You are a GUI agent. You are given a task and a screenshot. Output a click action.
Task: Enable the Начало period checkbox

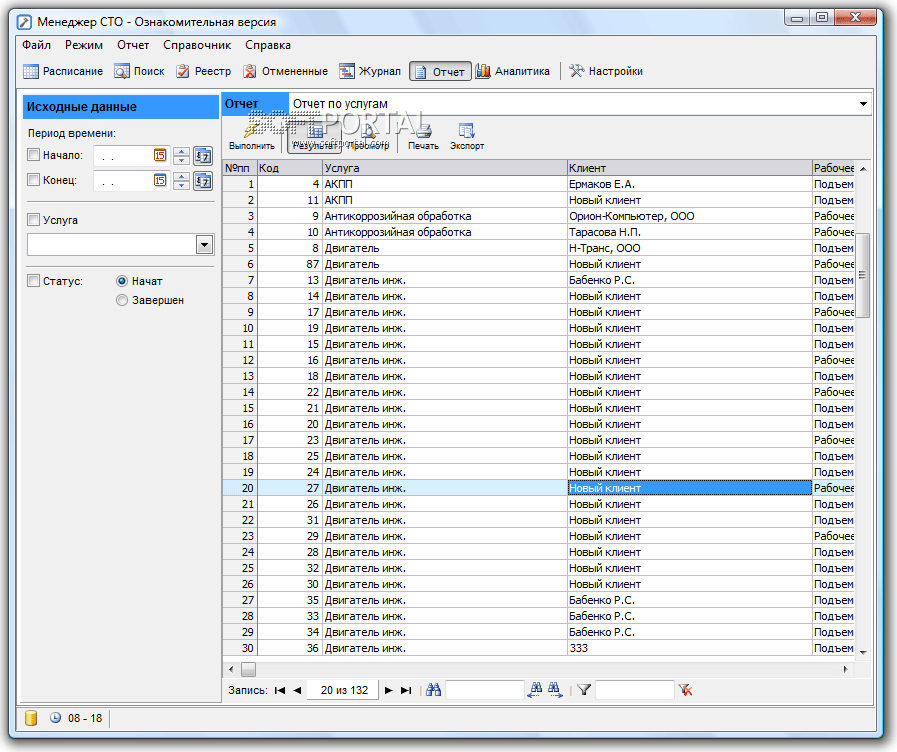pyautogui.click(x=34, y=155)
